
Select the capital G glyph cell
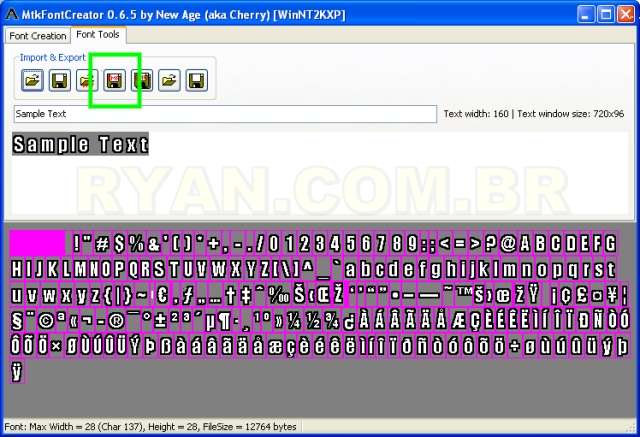pyautogui.click(x=609, y=243)
